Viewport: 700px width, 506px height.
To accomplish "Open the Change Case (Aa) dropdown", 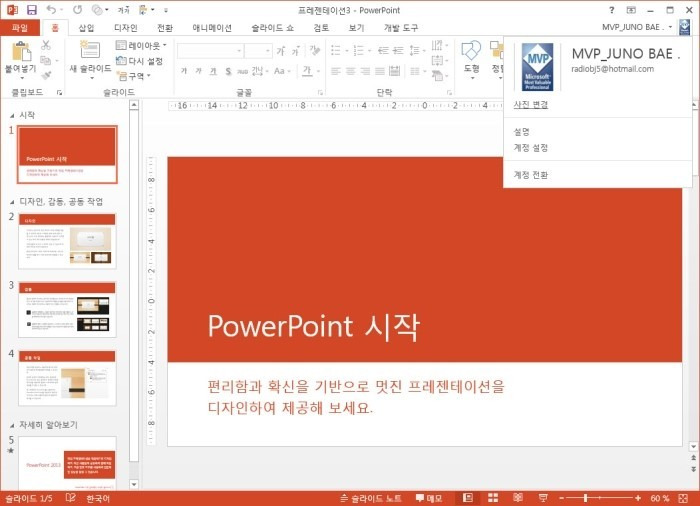I will click(x=282, y=71).
